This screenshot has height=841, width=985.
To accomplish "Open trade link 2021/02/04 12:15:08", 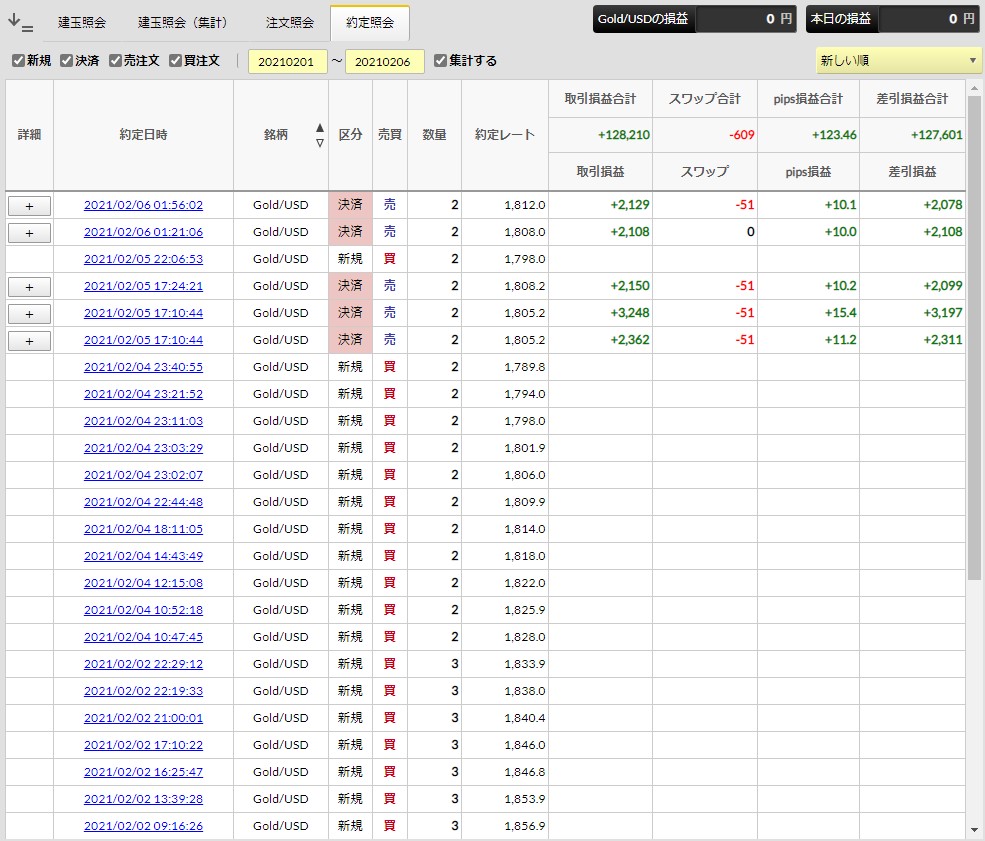I will point(143,583).
